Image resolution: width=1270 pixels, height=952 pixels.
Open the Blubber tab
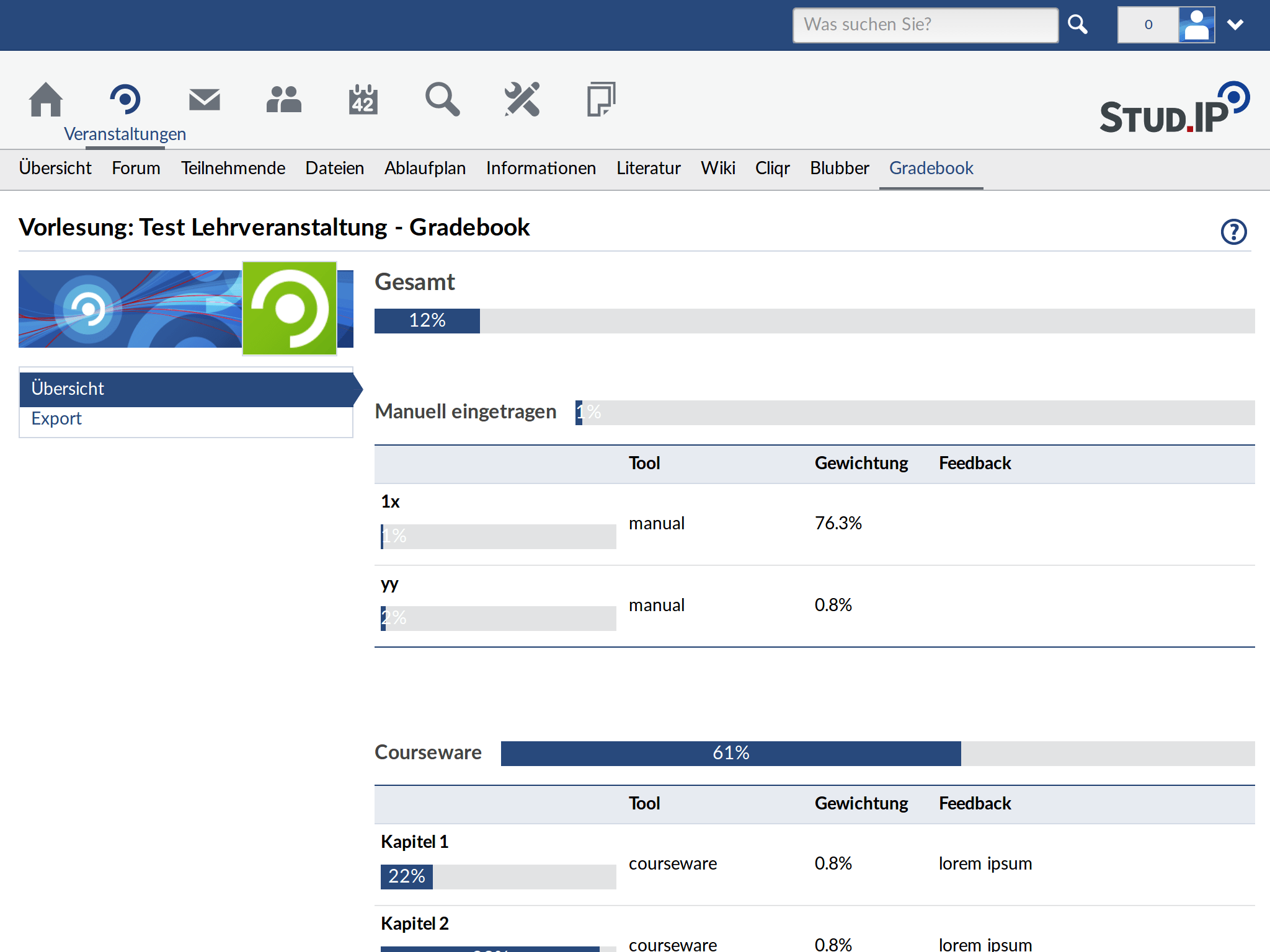(840, 169)
